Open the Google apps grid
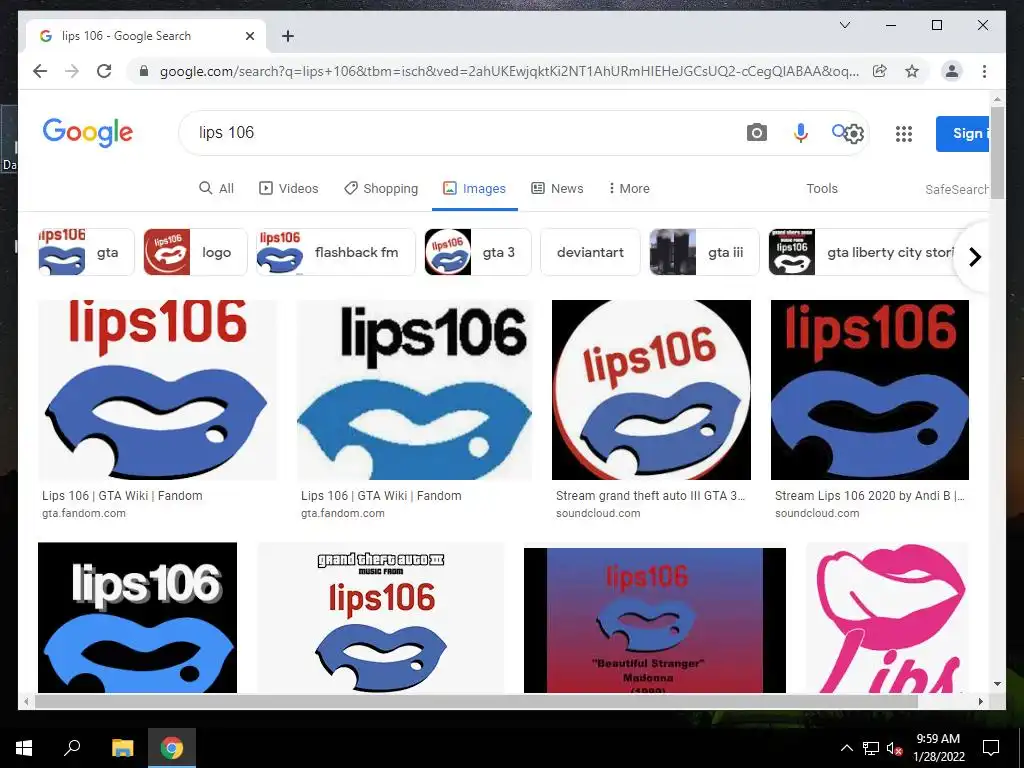The image size is (1024, 768). pyautogui.click(x=904, y=134)
